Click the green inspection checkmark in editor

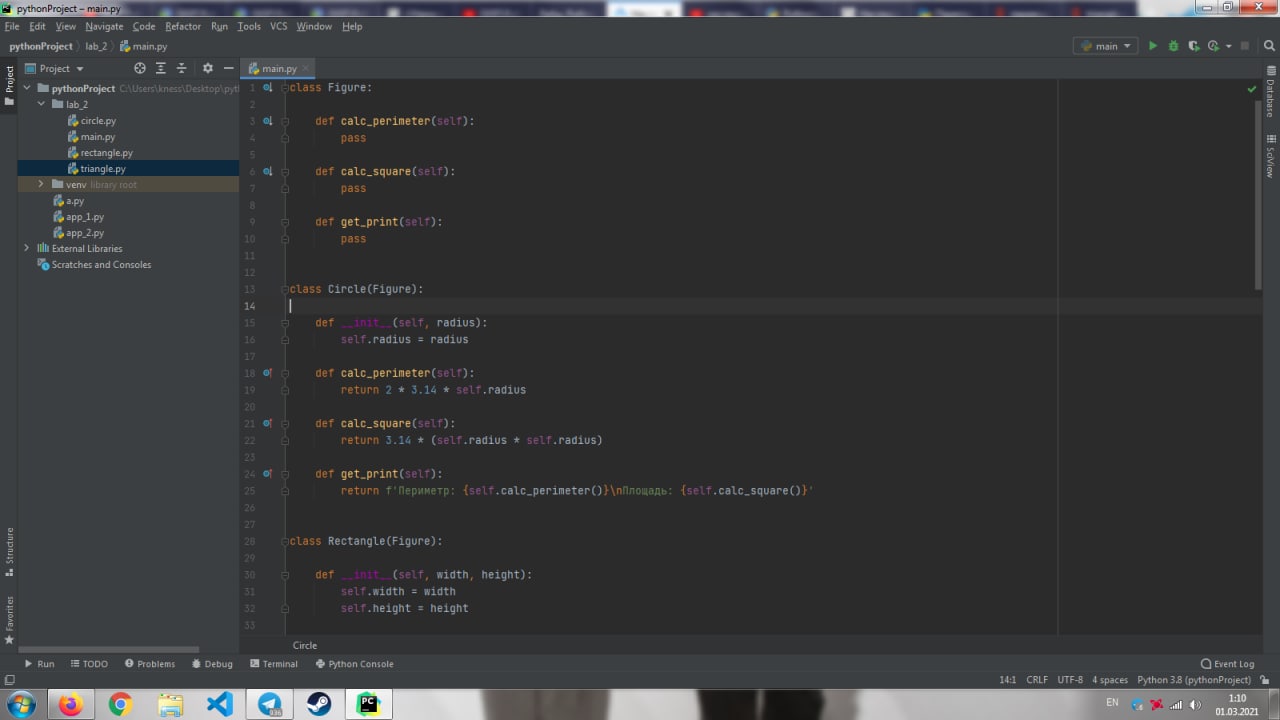1251,89
